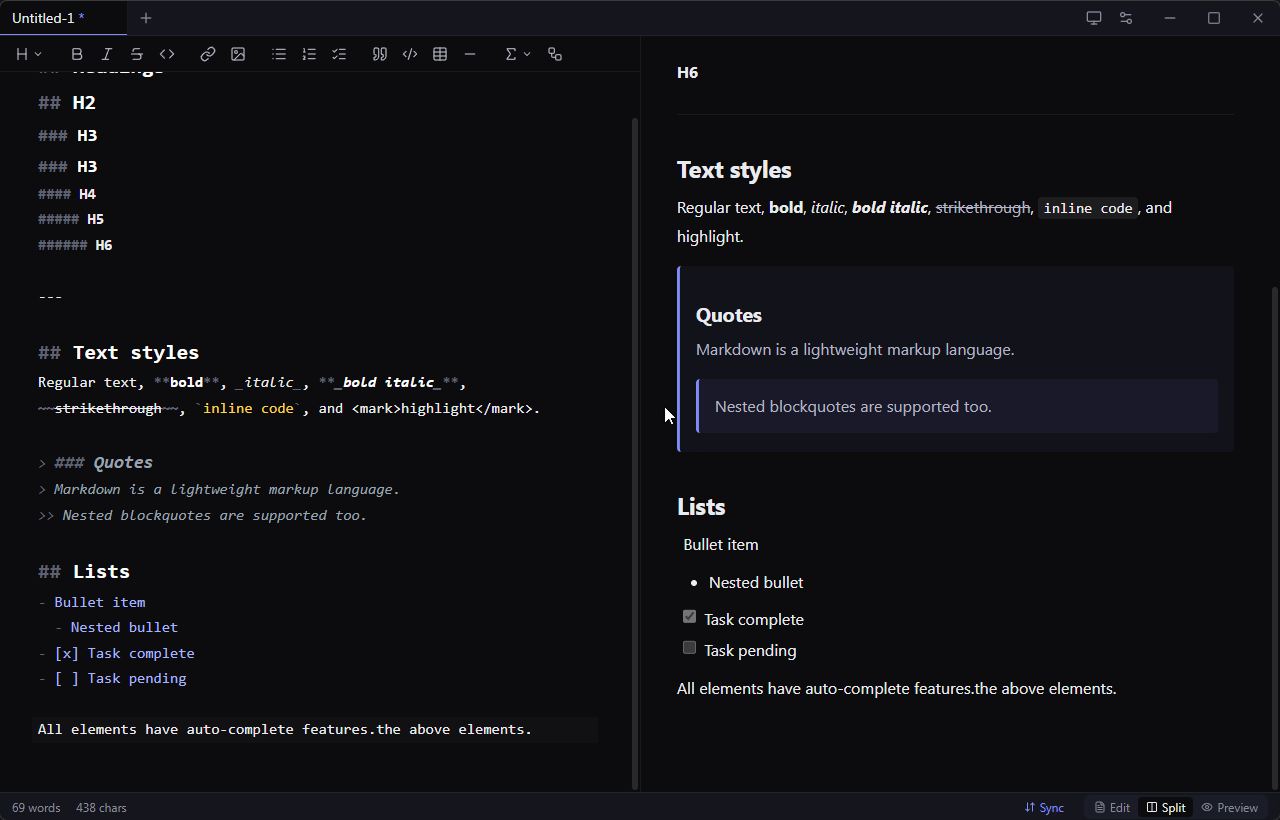Insert a hyperlink

click(x=208, y=54)
